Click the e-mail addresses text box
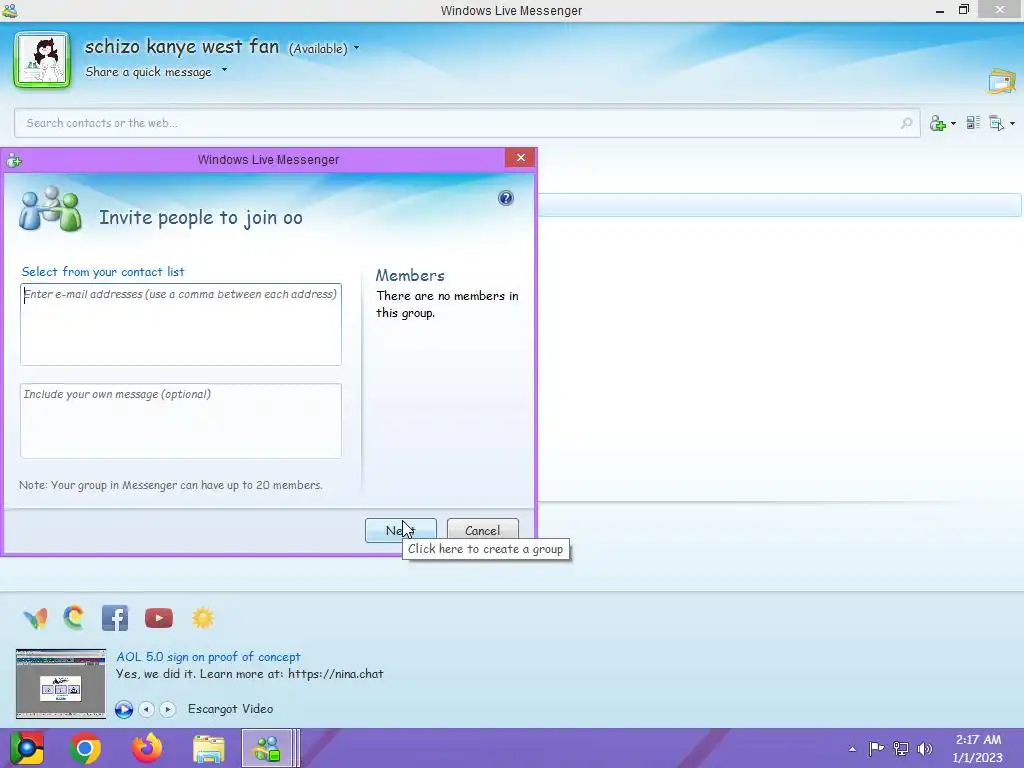1024x768 pixels. [x=181, y=325]
